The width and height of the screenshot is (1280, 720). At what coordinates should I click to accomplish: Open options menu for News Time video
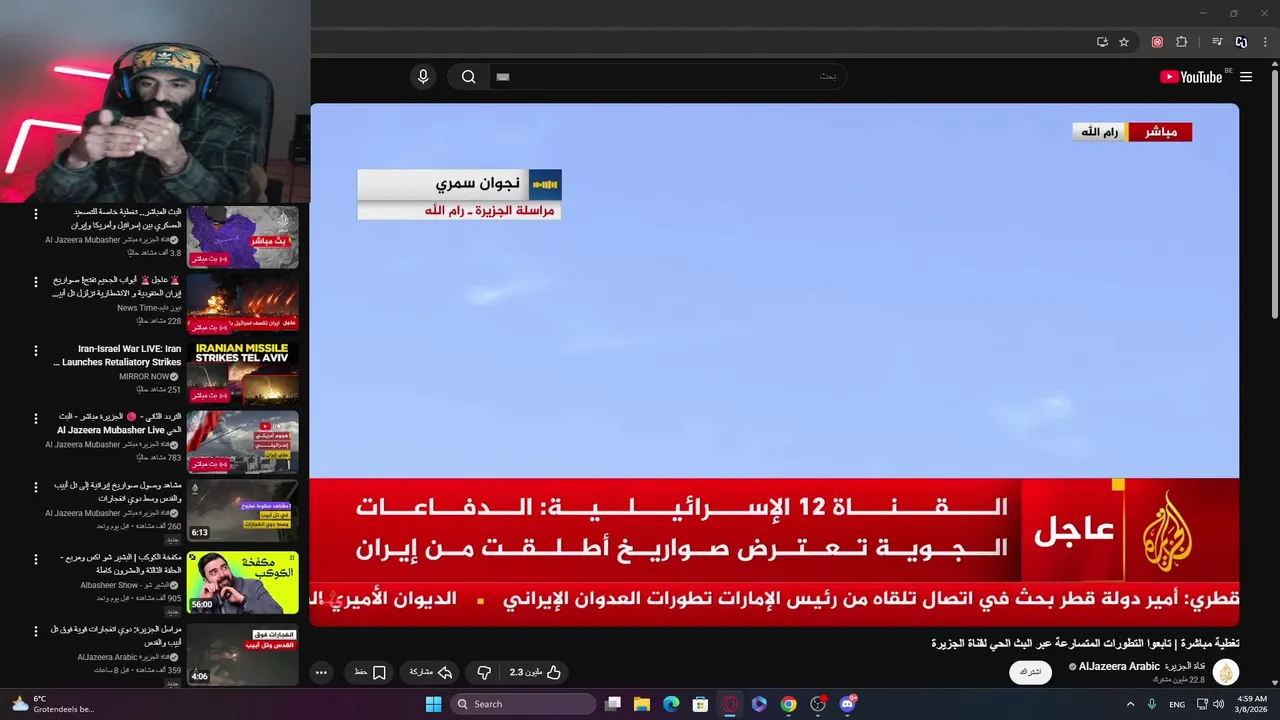pyautogui.click(x=36, y=282)
